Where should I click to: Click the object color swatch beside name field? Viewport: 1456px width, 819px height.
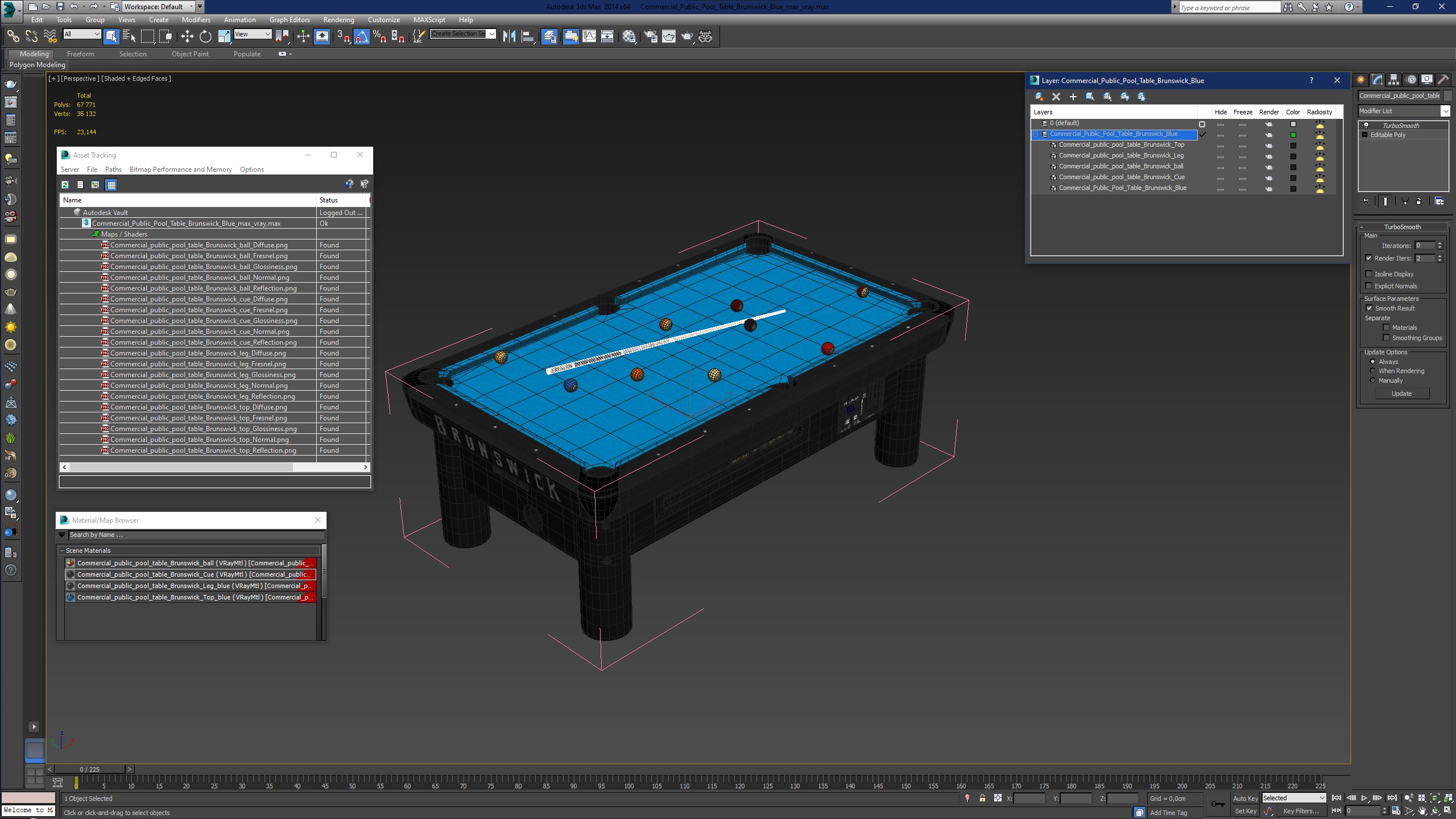[x=1448, y=96]
